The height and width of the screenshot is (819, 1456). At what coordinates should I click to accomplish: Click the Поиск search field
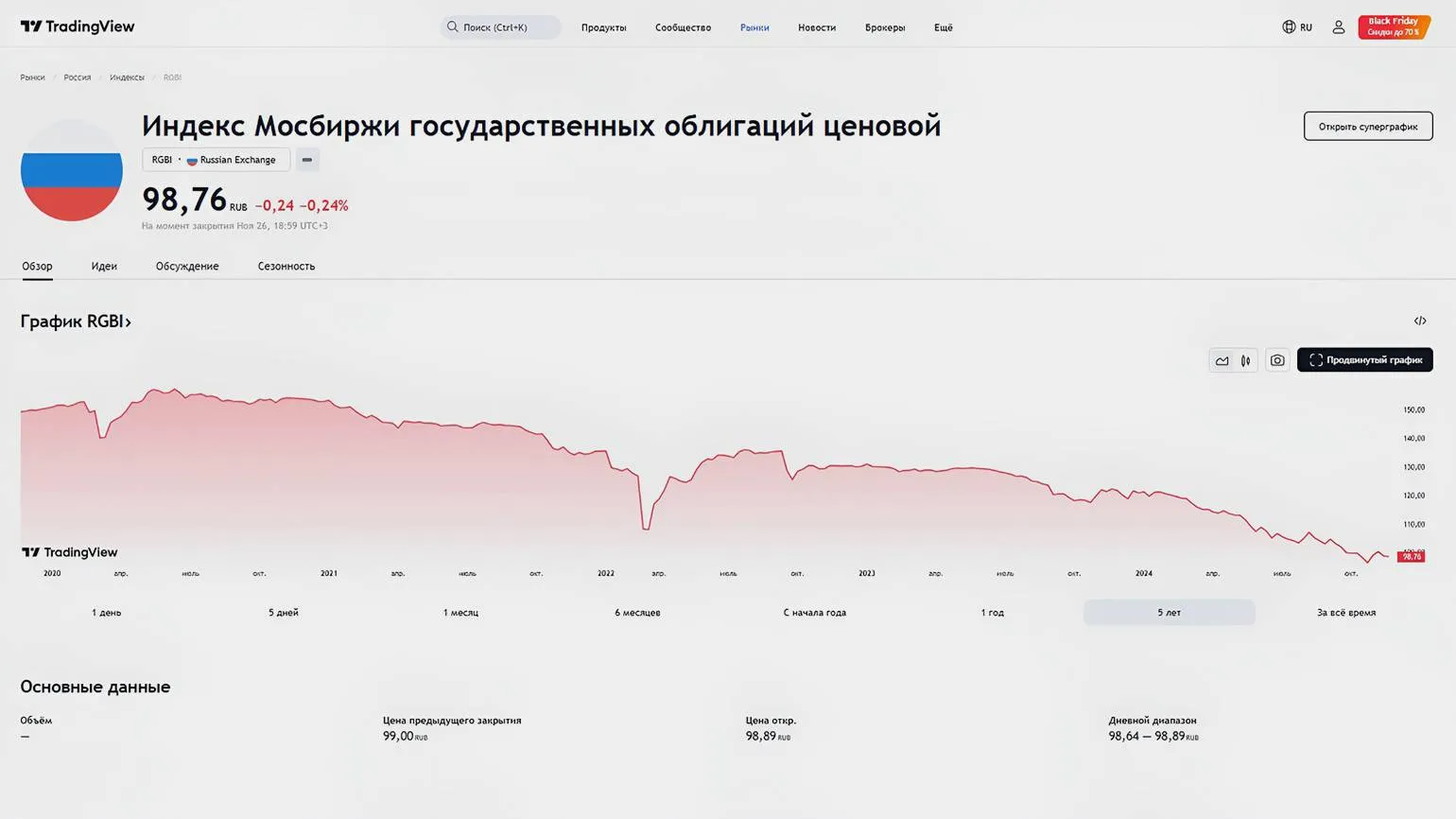[500, 27]
